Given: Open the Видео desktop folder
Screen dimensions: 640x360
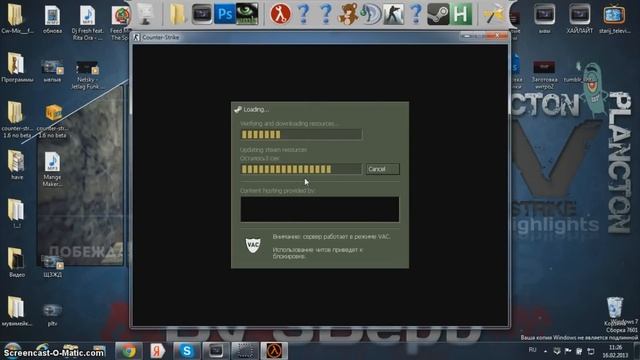Looking at the screenshot, I should click(x=16, y=262).
